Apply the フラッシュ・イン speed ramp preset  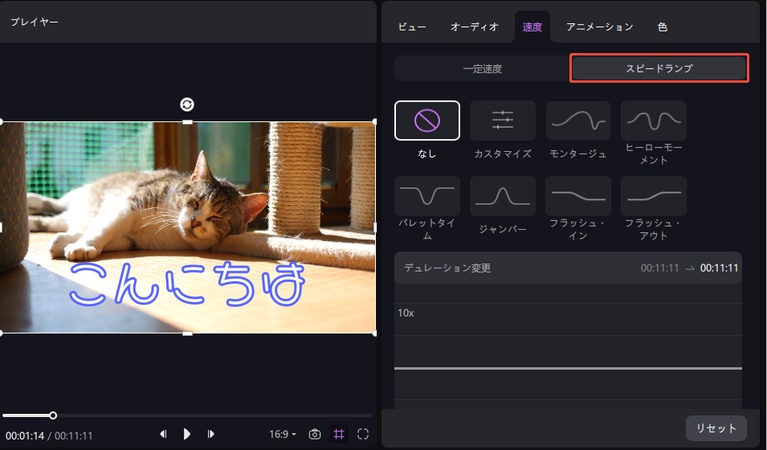tap(578, 196)
